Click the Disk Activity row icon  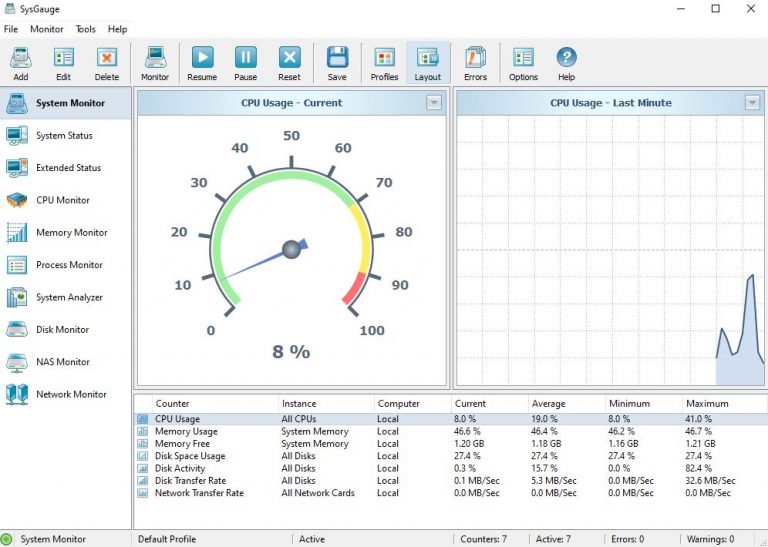coord(143,468)
